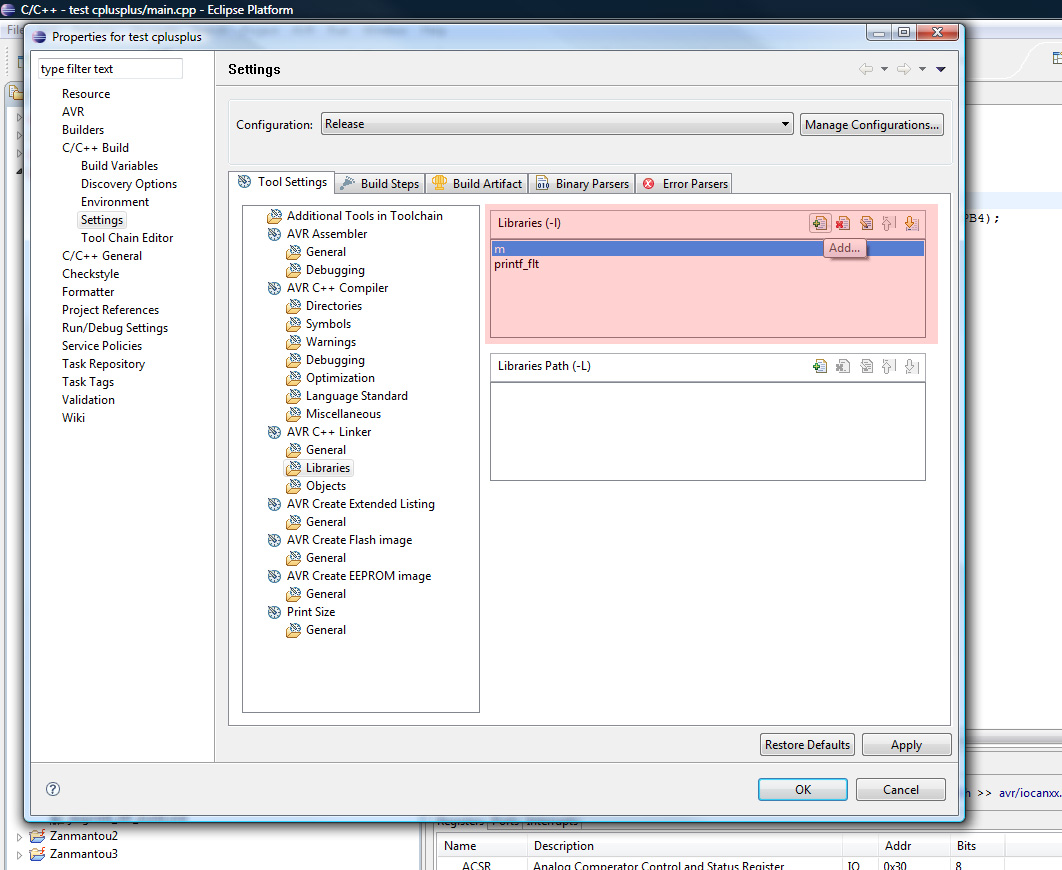Viewport: 1062px width, 870px height.
Task: Switch to the Build Artifact tab
Action: pos(477,183)
